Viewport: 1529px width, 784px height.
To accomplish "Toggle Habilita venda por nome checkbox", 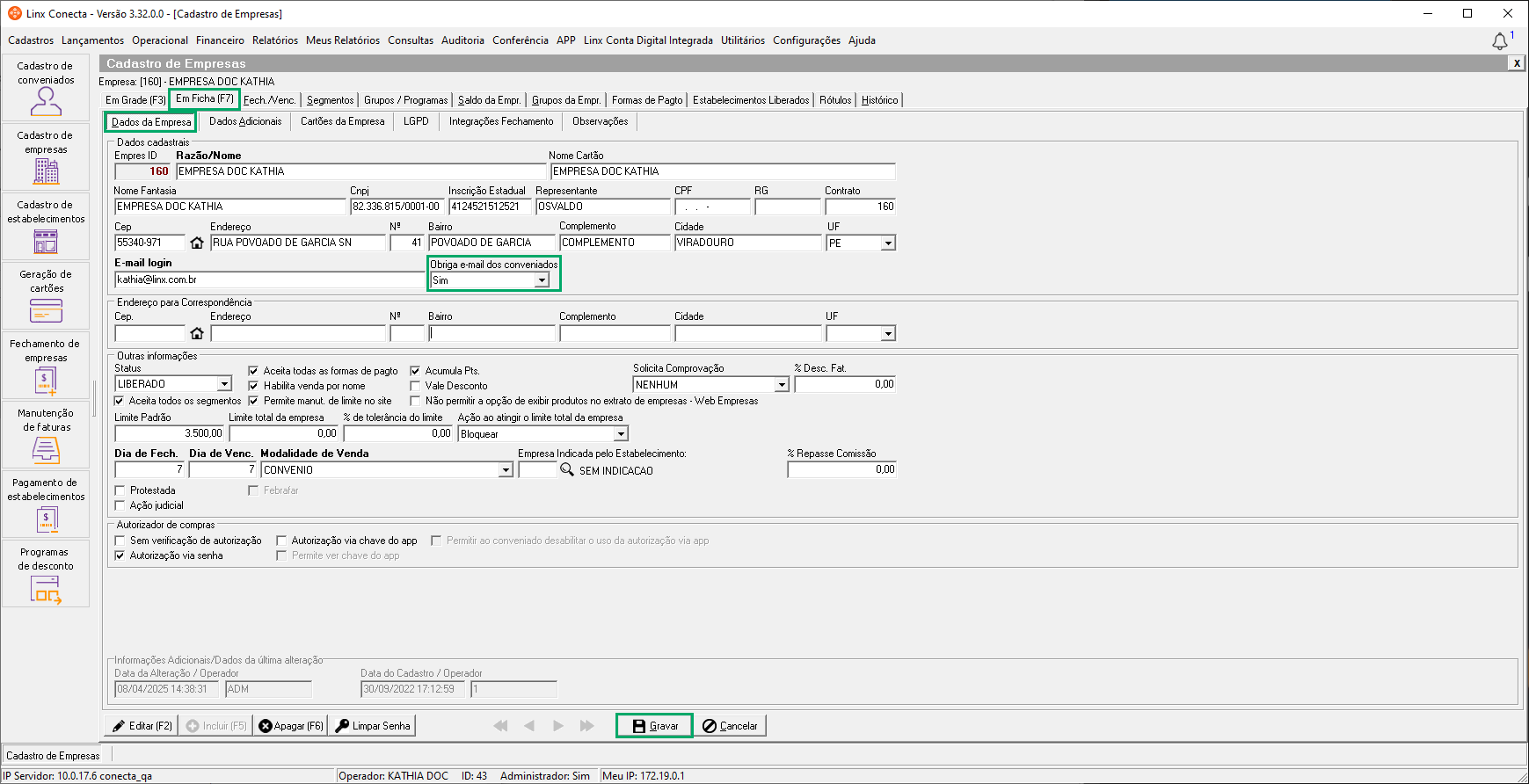I will (253, 386).
